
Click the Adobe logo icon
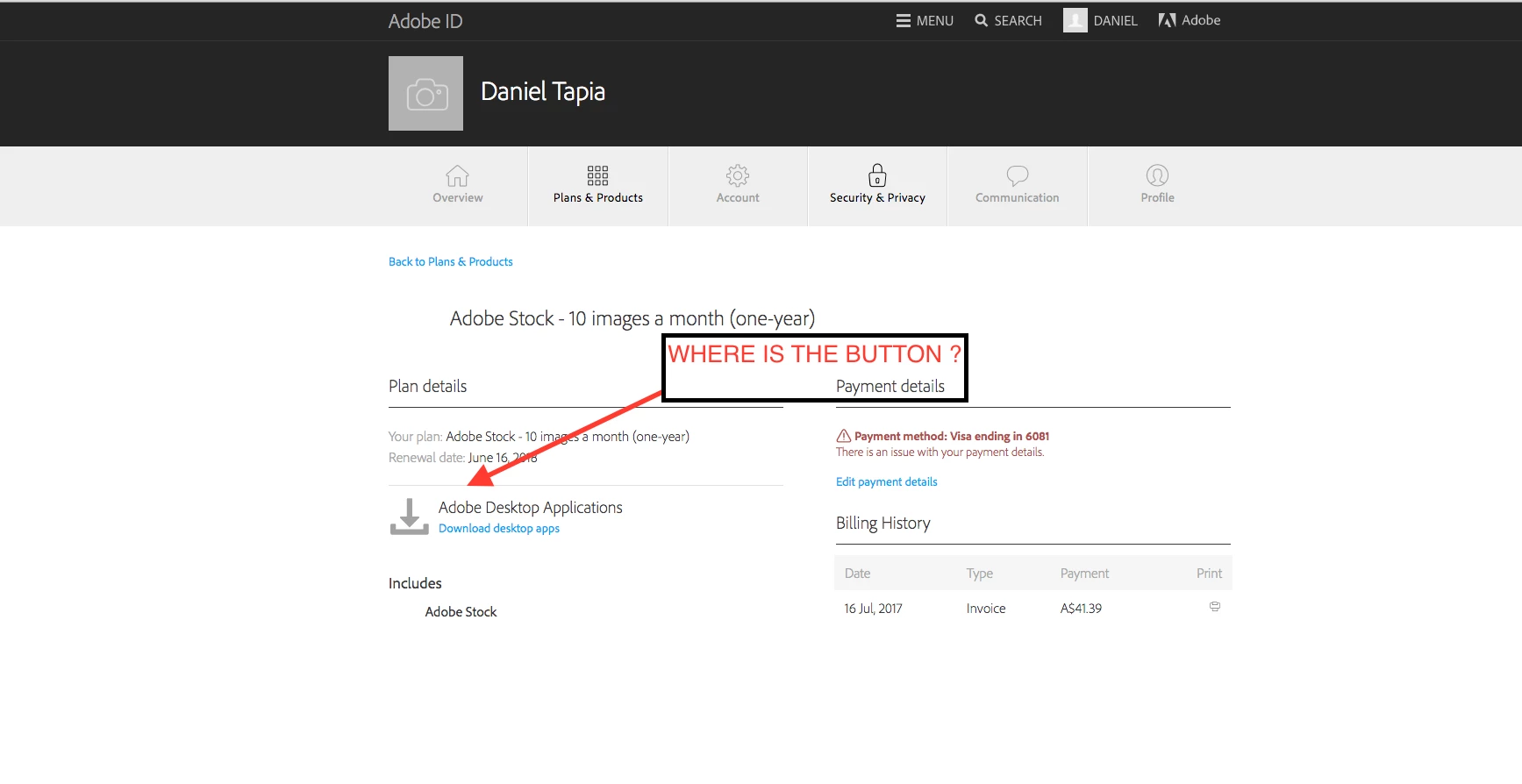1167,20
